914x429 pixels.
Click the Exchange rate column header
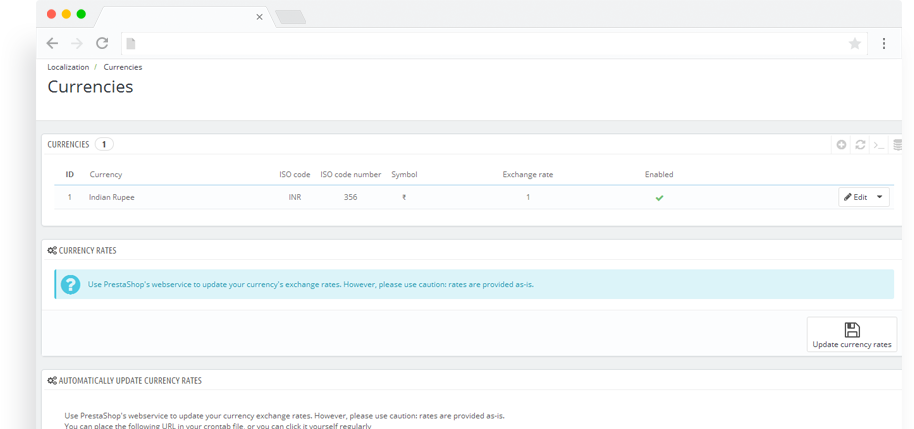[528, 174]
